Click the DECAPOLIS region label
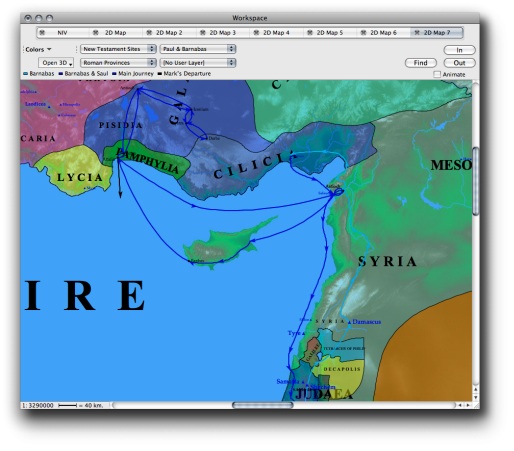514x451 pixels. pos(342,369)
